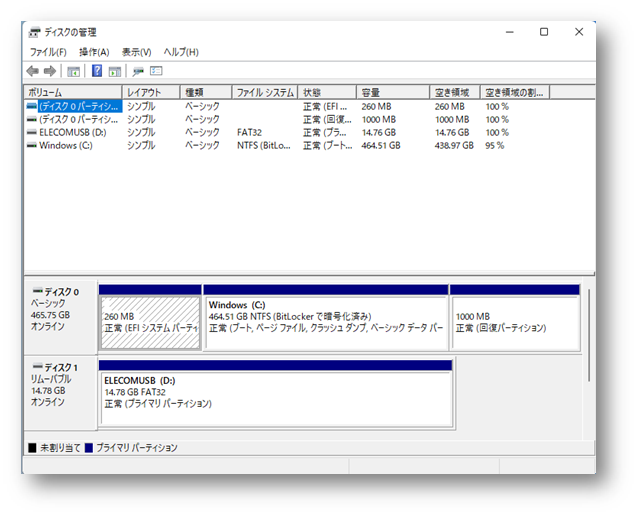Click the Forward arrow toolbar icon
The width and height of the screenshot is (638, 516).
[x=49, y=71]
